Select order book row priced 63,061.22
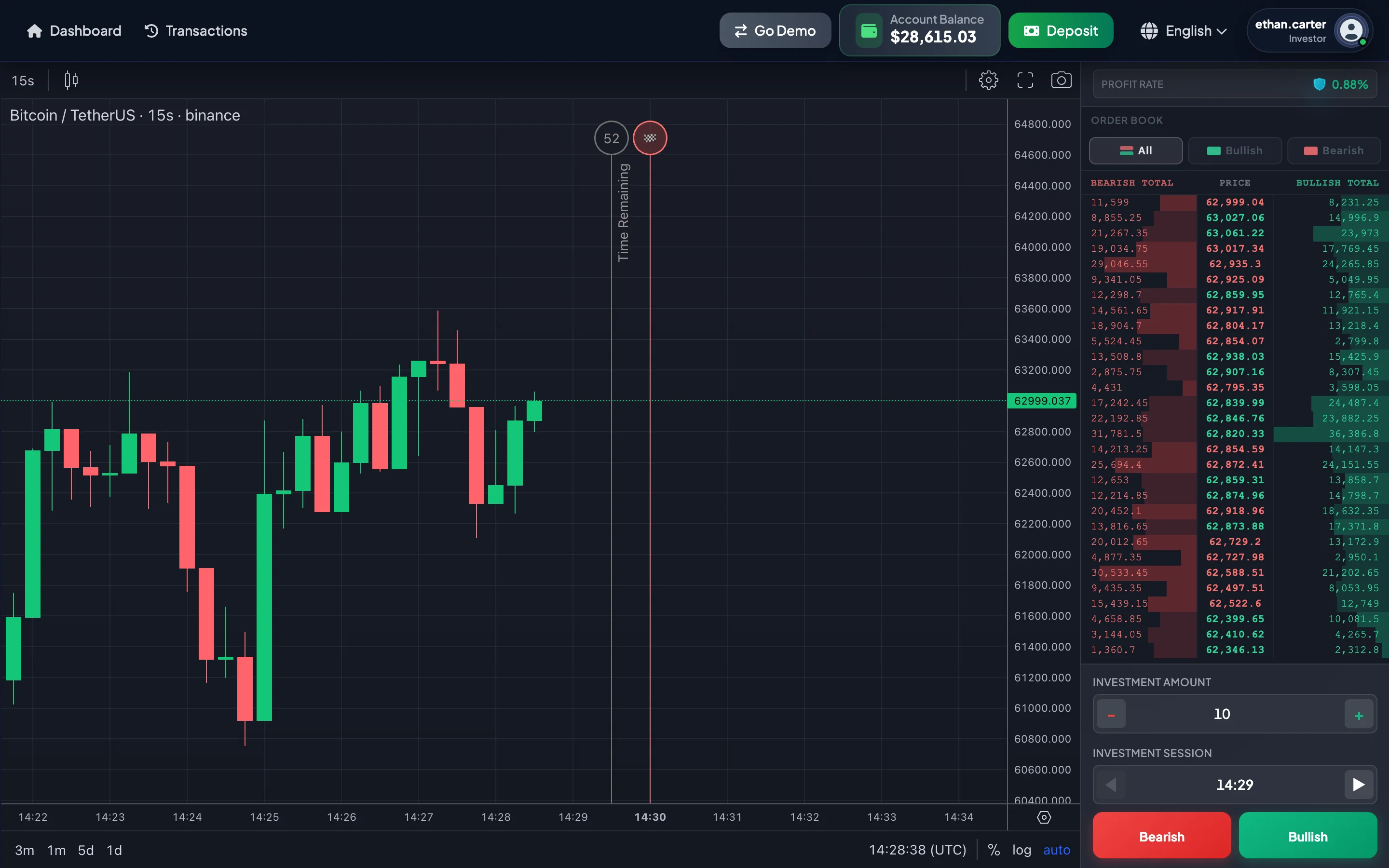The width and height of the screenshot is (1389, 868). (x=1235, y=233)
